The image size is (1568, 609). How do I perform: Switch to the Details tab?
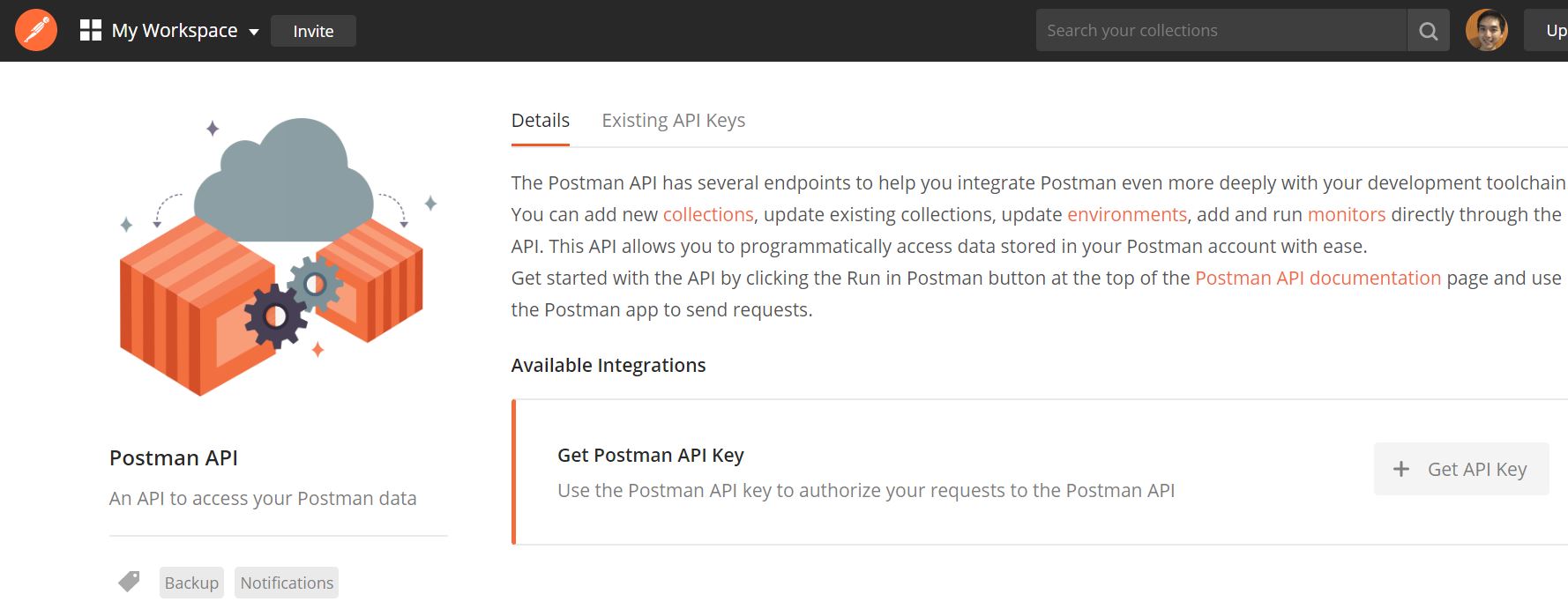541,121
